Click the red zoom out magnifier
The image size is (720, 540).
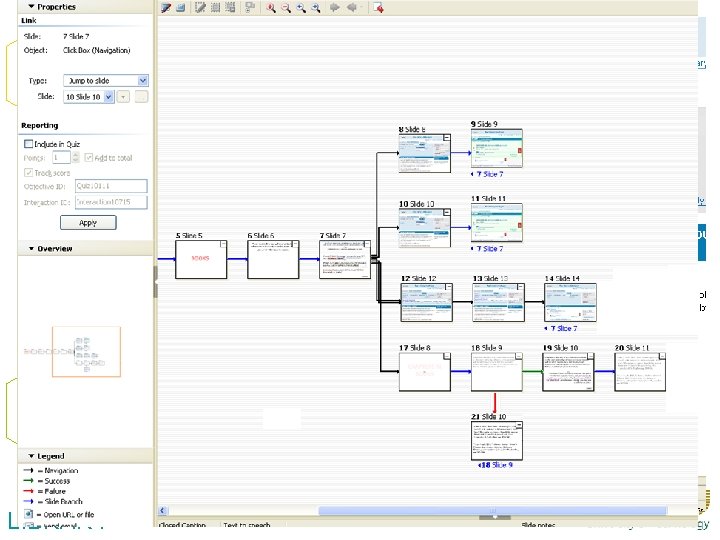286,7
